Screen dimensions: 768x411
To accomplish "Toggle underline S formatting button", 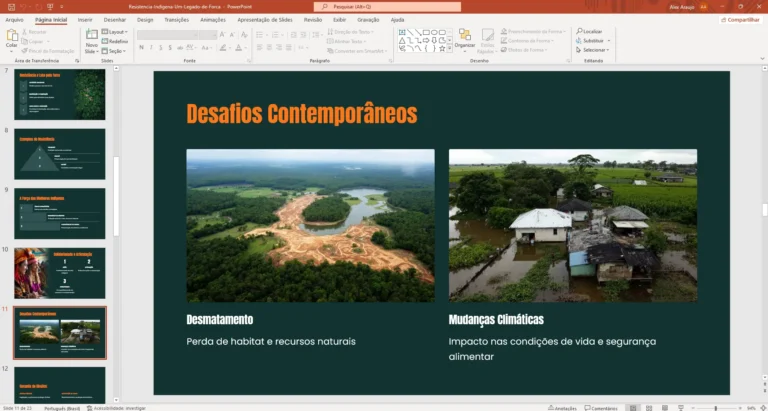I will [160, 48].
